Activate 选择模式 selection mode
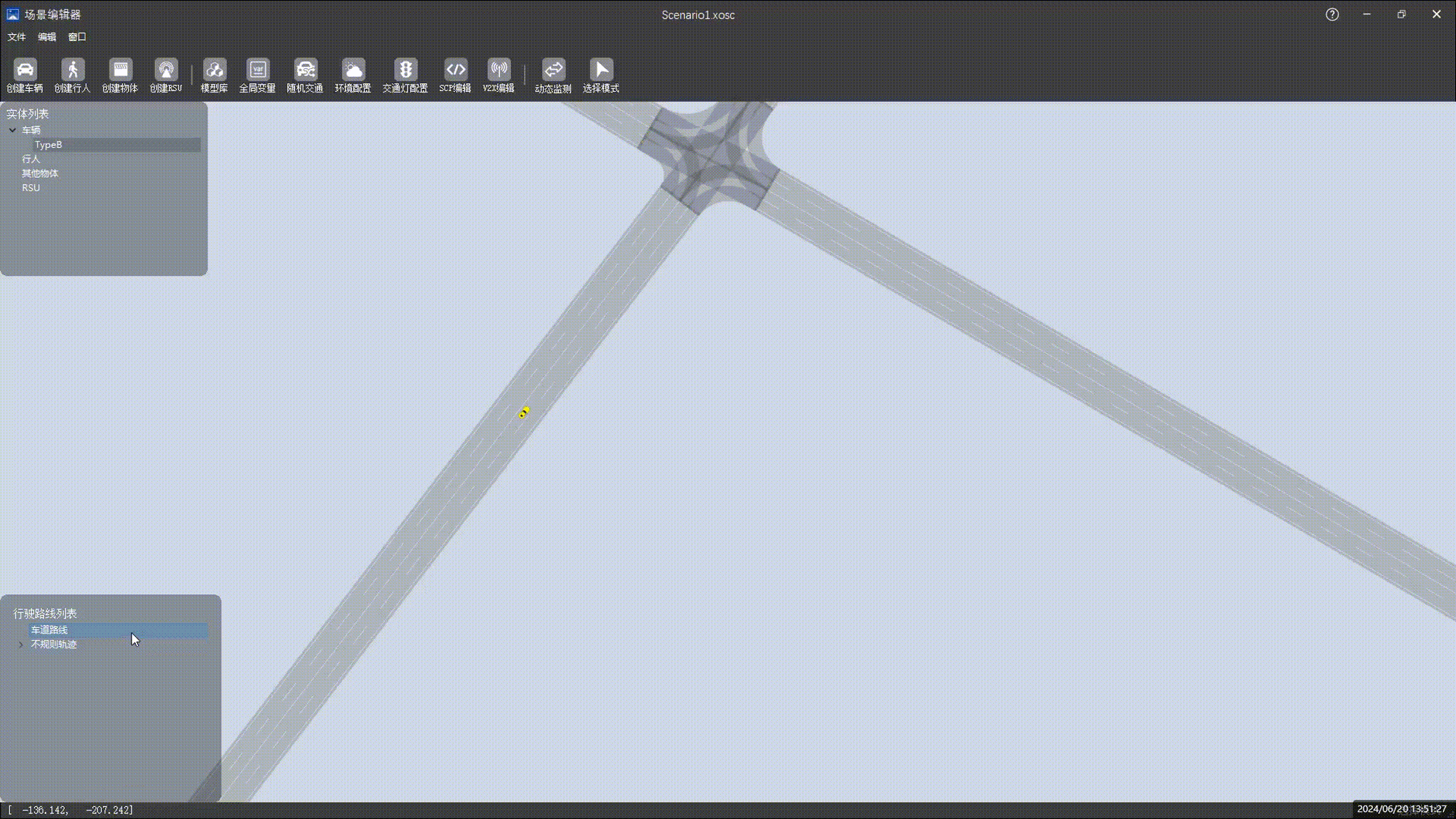The image size is (1456, 819). pos(601,70)
